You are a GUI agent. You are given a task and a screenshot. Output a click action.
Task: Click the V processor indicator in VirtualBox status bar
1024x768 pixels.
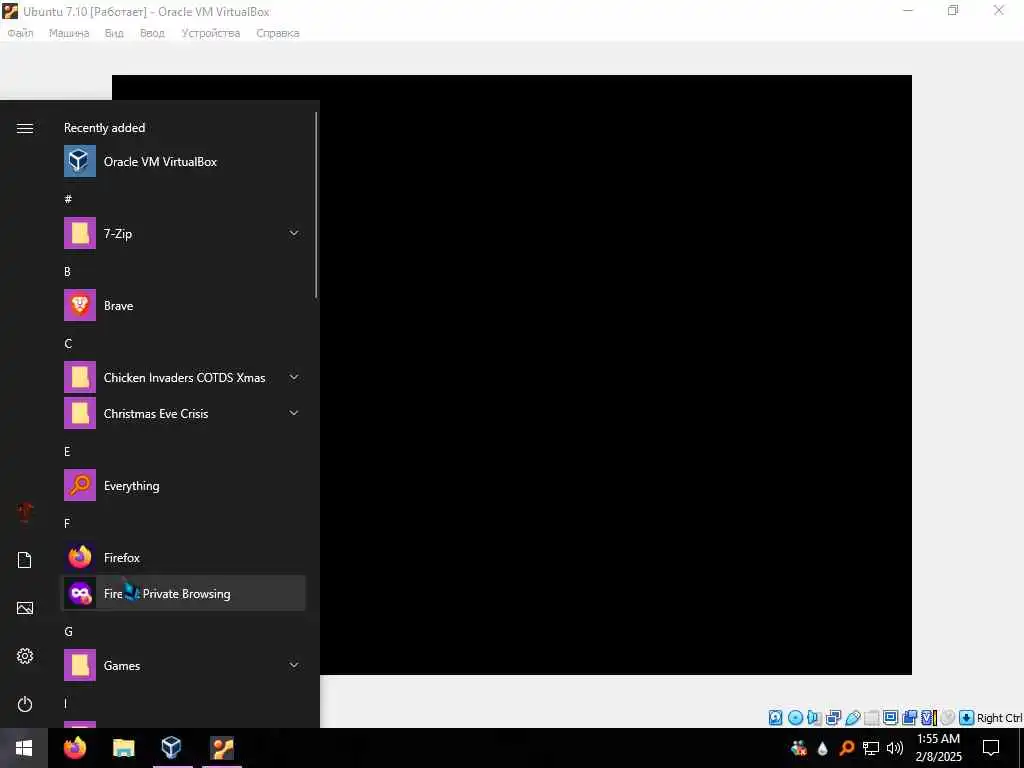(x=928, y=718)
